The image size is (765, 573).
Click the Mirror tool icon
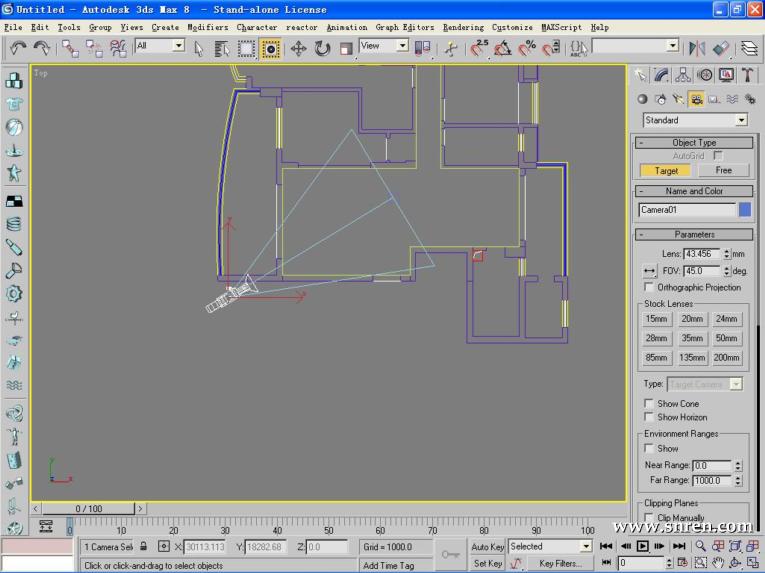(697, 47)
